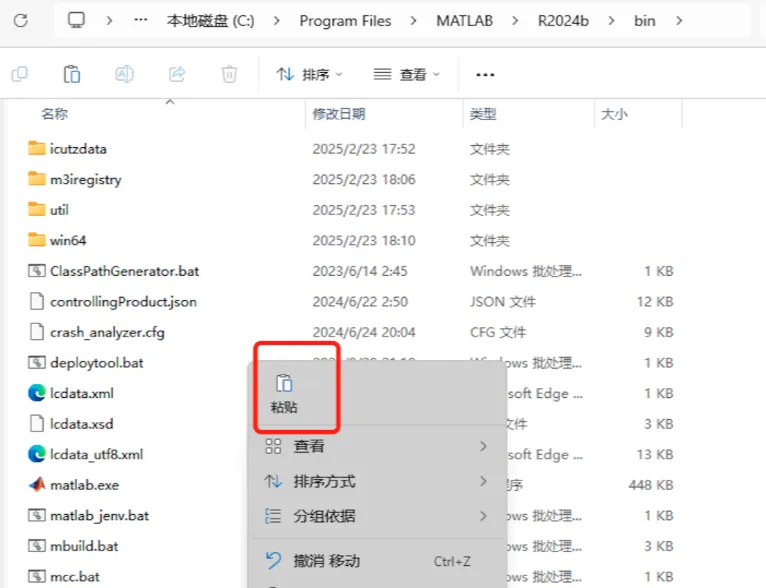Click the 12 KB size cell

point(655,301)
